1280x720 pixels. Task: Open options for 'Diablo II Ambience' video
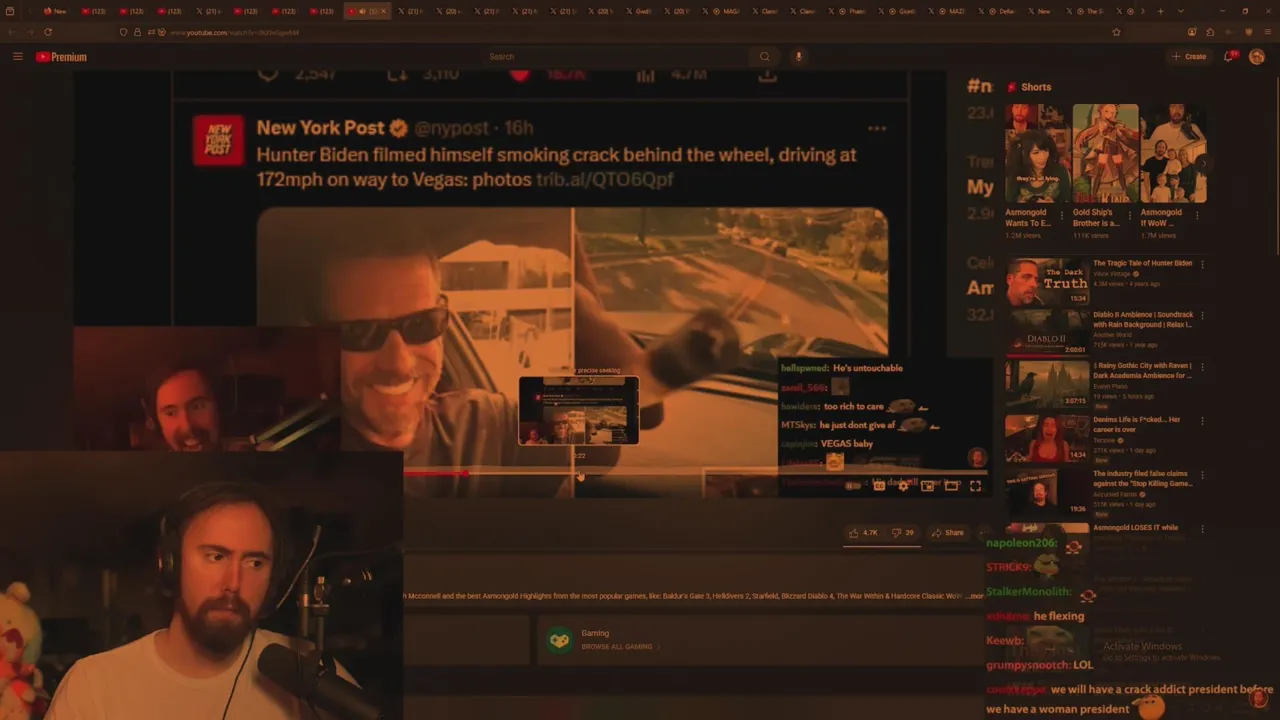pos(1202,316)
